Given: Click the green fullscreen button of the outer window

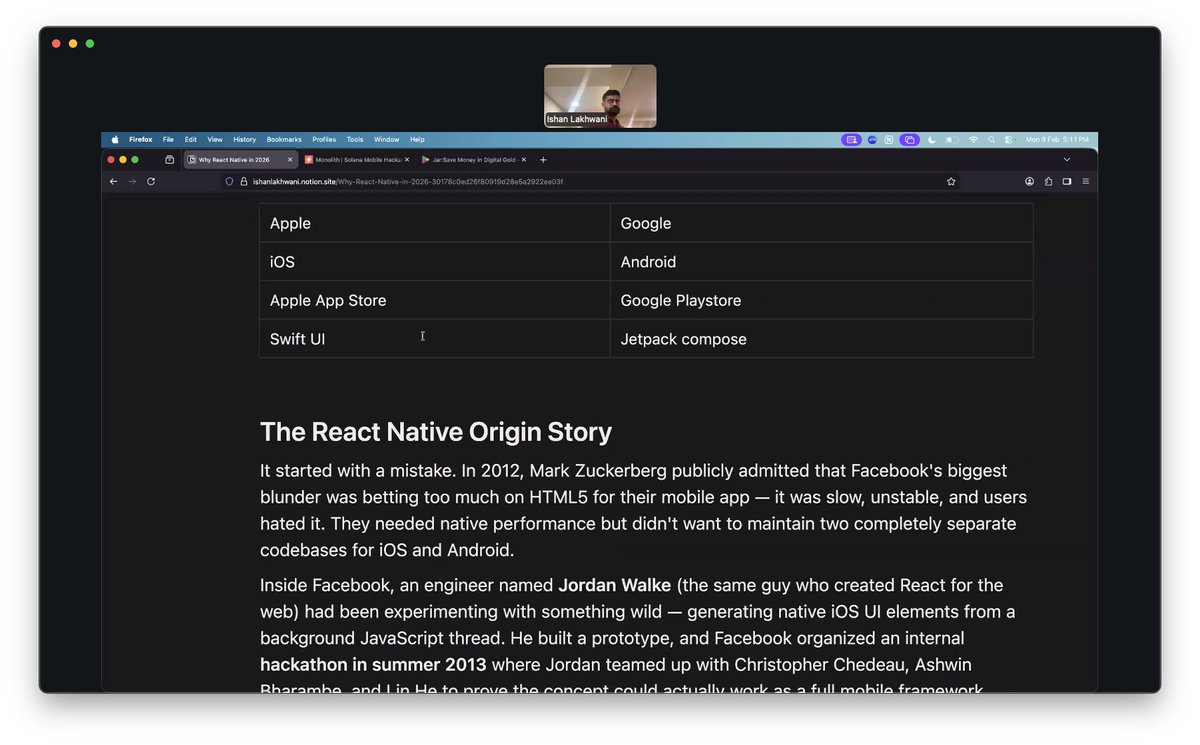Looking at the screenshot, I should tap(90, 44).
